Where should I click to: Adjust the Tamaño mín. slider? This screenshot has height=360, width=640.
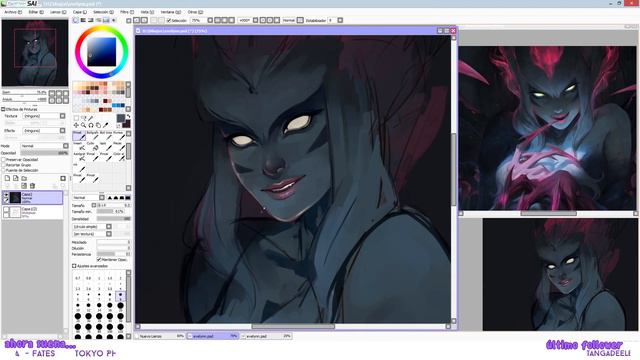click(x=113, y=212)
